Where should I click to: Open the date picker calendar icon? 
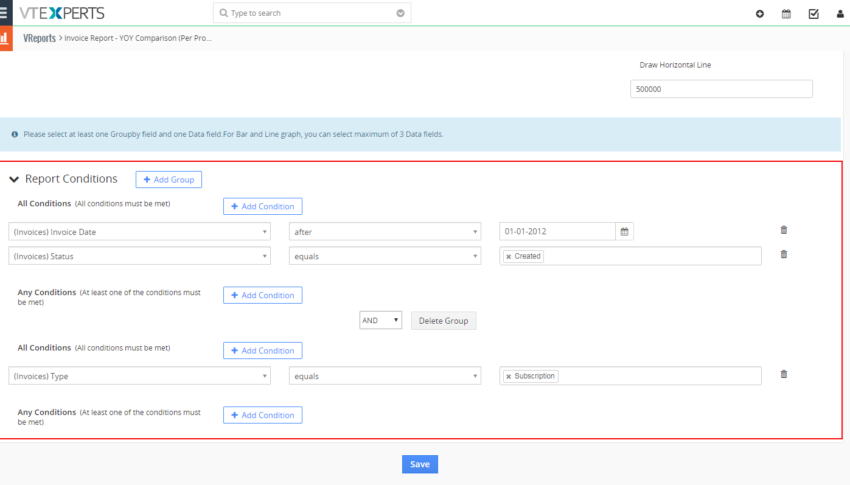click(624, 231)
